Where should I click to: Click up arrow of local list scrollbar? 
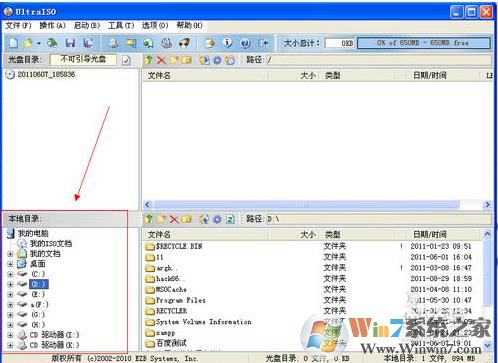coord(487,234)
